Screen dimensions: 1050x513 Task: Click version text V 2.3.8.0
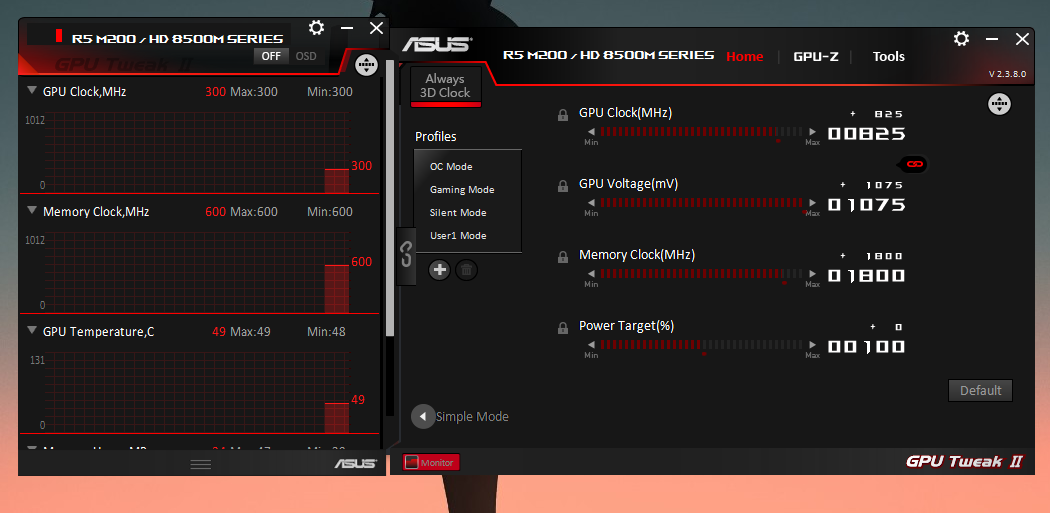click(x=1007, y=74)
